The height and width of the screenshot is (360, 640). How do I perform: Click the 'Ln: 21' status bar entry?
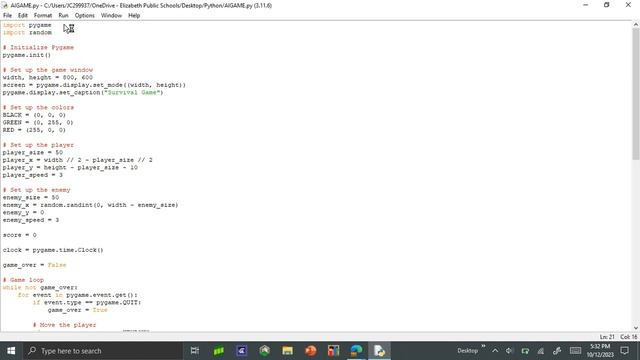coord(607,337)
